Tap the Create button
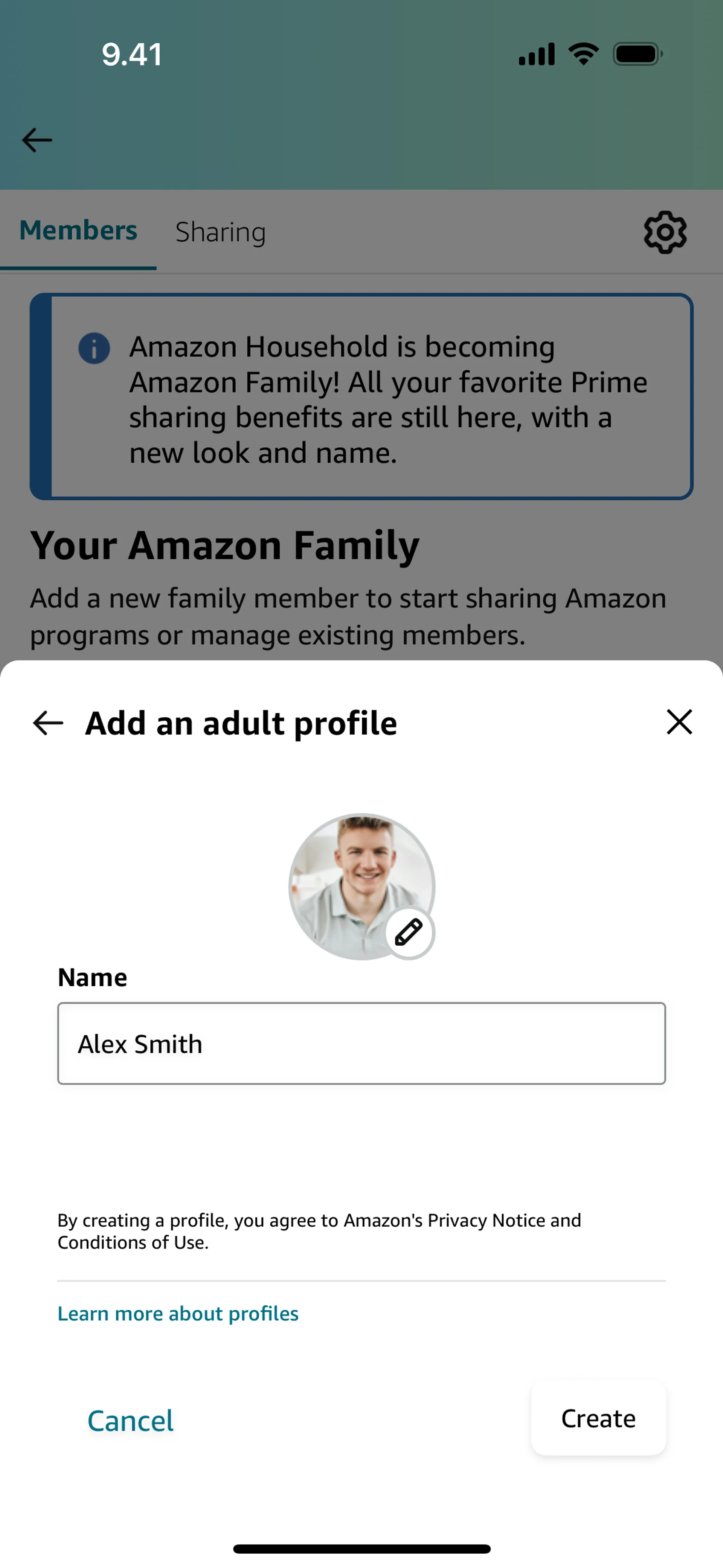Screen dimensions: 723x1568 coord(598,1418)
